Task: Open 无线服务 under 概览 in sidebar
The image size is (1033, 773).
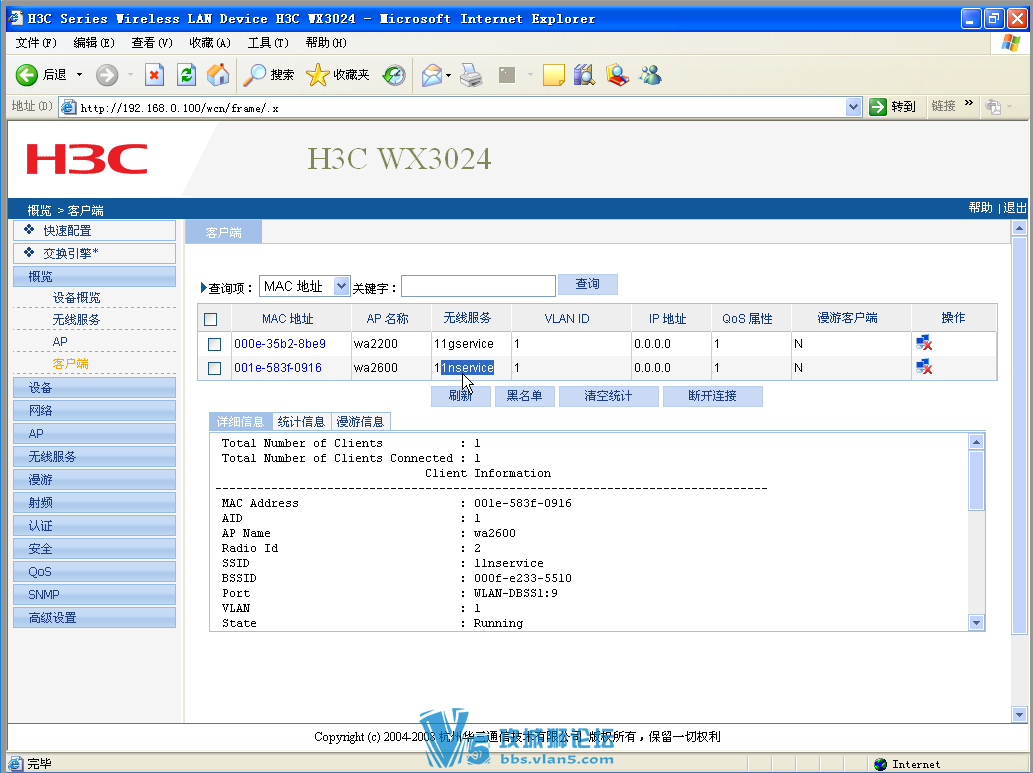Action: coord(76,320)
